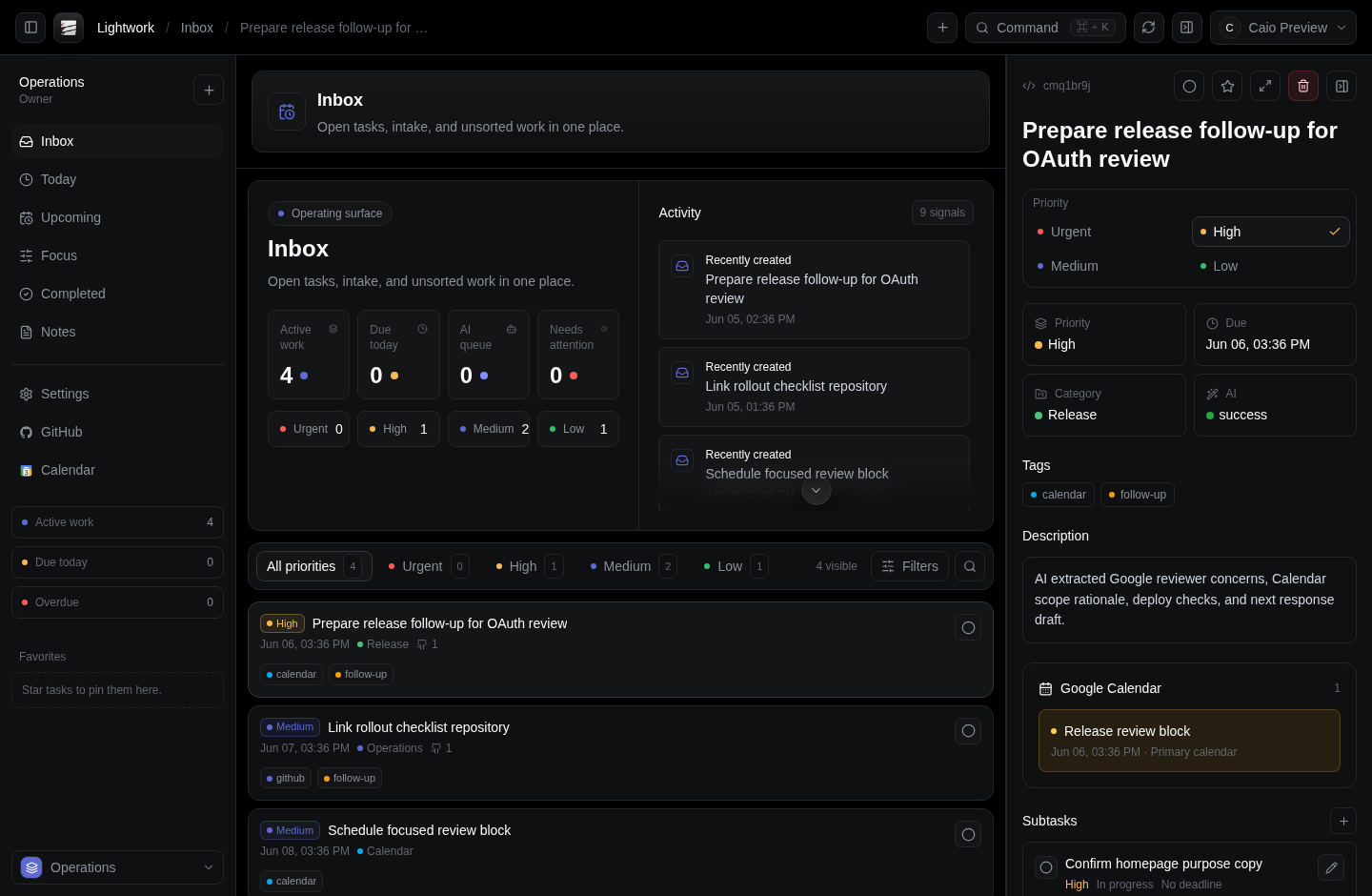Screen dimensions: 1372x896
Task: Open Notes in sidebar
Action: pos(117,332)
